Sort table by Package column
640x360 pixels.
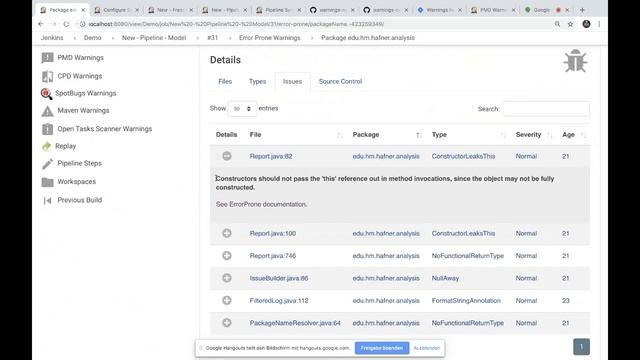coord(387,135)
